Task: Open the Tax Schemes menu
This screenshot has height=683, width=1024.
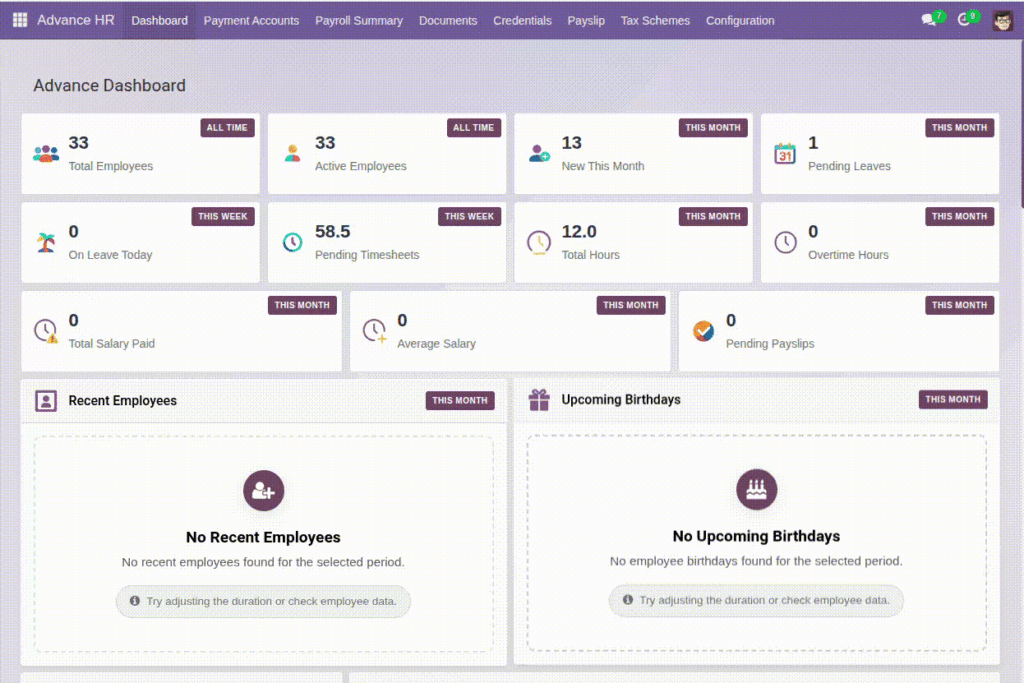Action: tap(655, 20)
